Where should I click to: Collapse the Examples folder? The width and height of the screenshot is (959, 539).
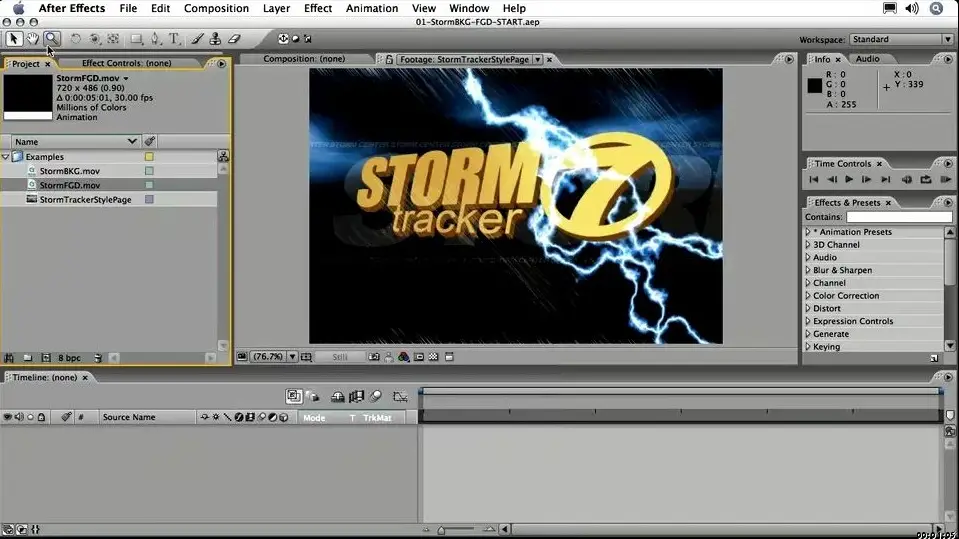click(x=6, y=157)
